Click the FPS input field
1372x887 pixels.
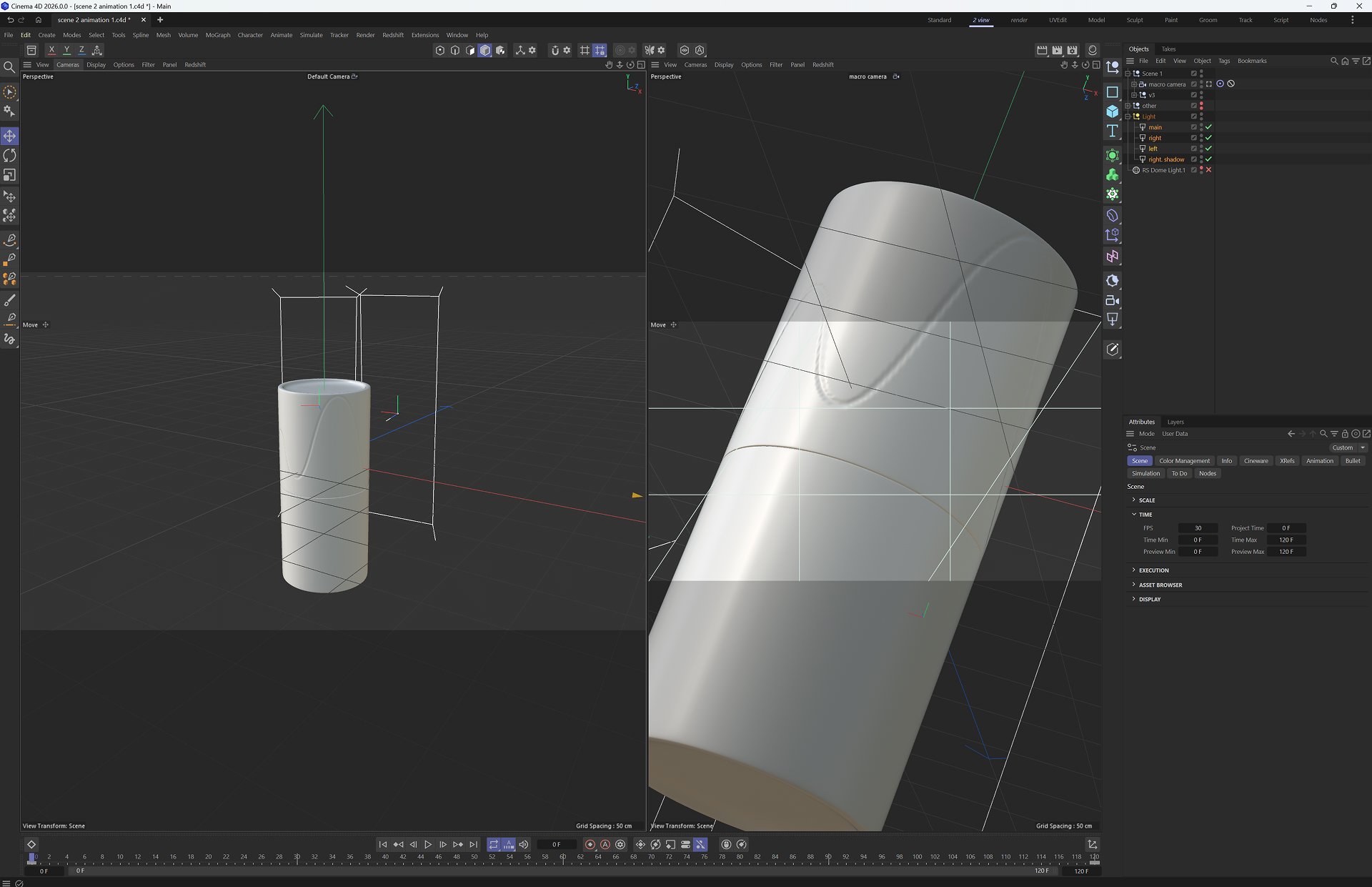click(1198, 528)
